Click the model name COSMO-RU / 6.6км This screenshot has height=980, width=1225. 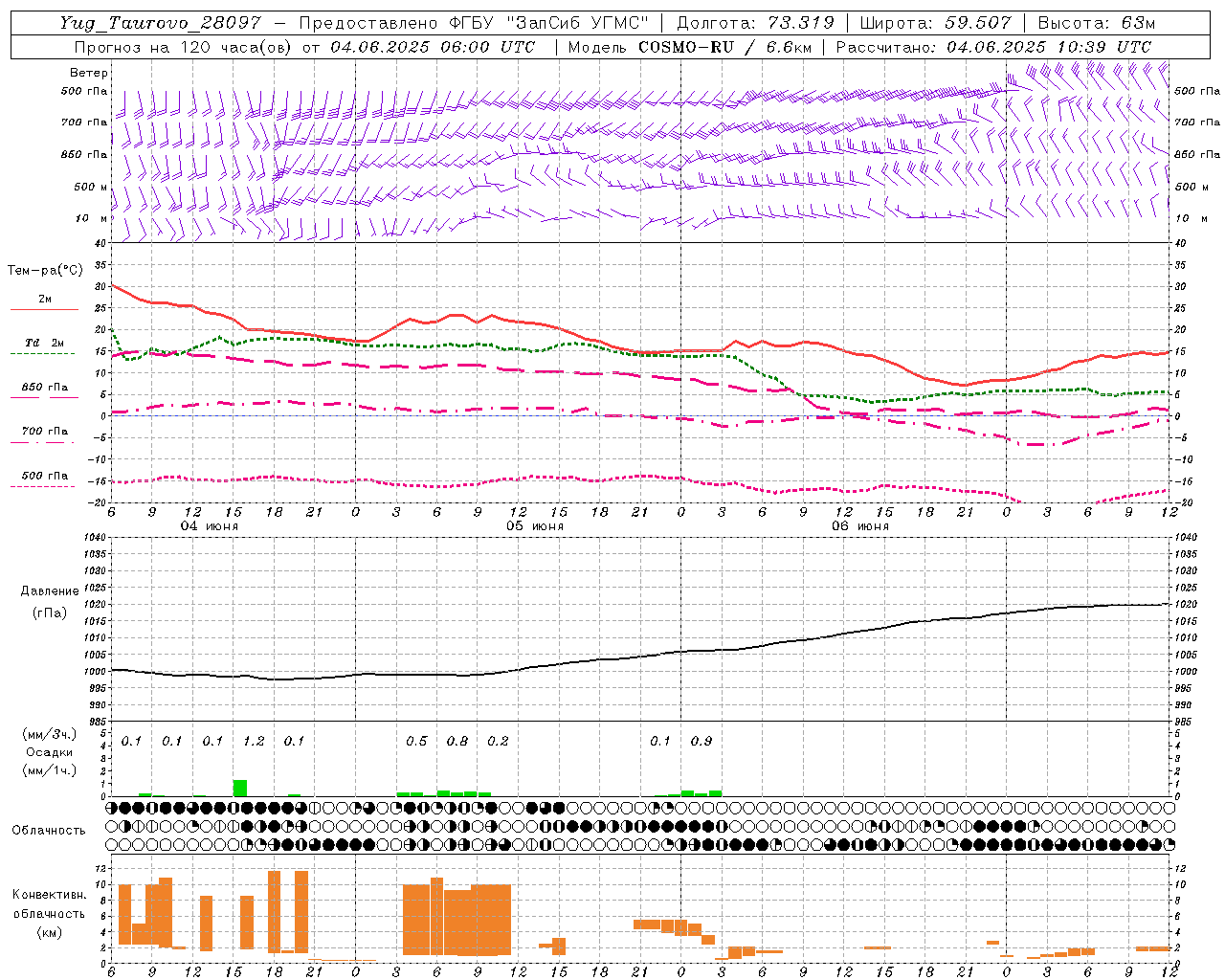(723, 46)
